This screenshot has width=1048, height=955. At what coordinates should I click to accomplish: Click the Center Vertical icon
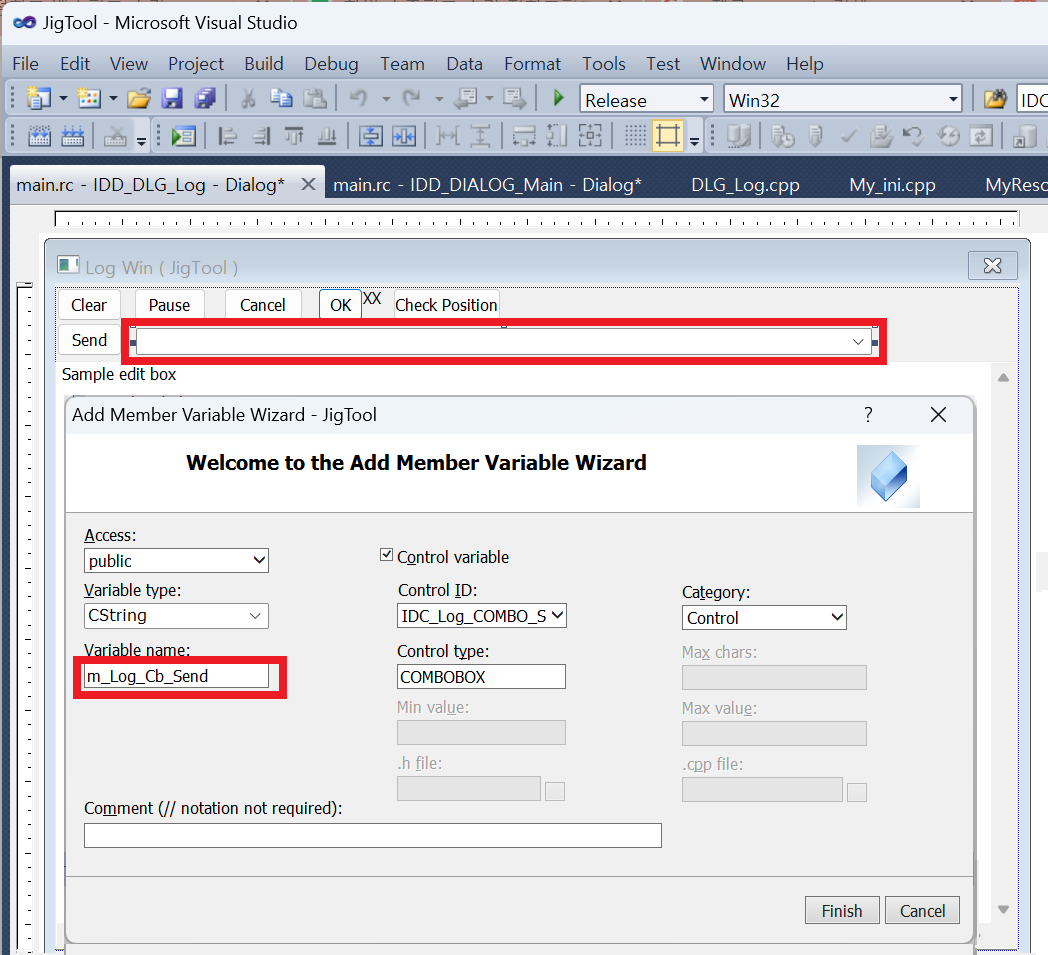tap(370, 136)
